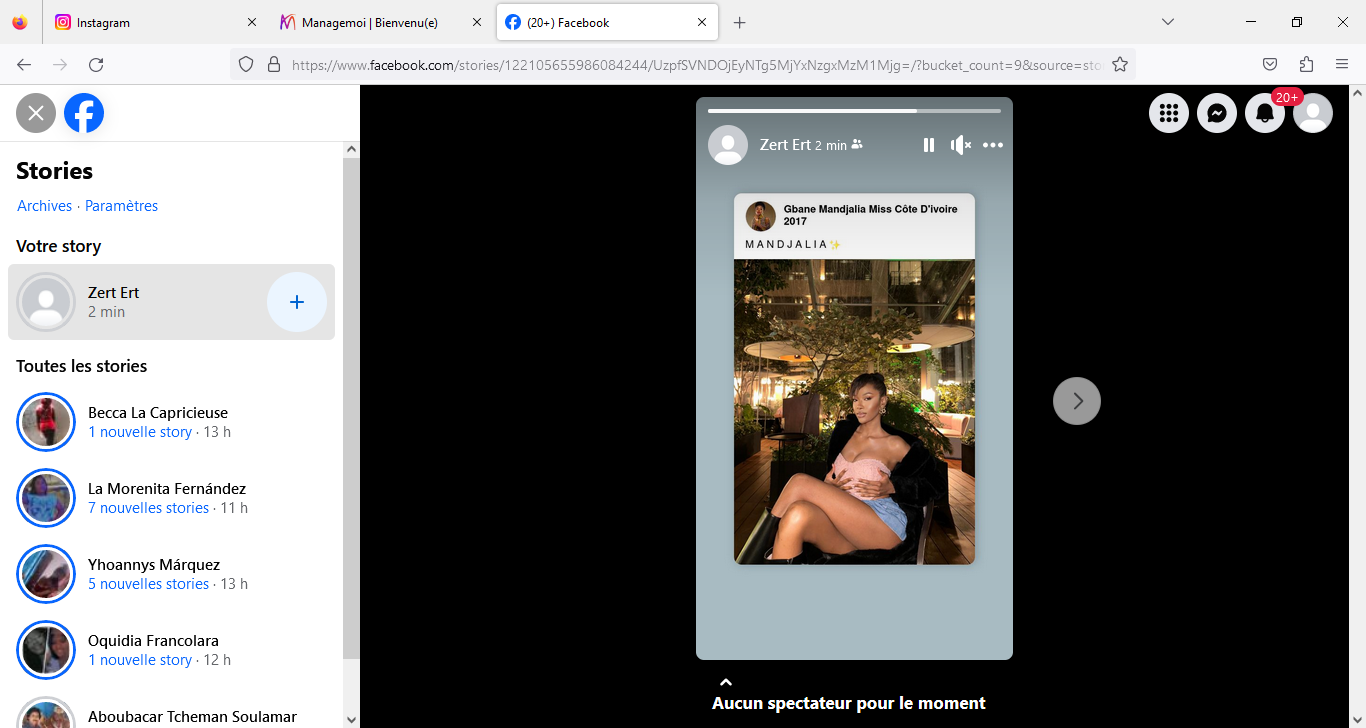Open the notifications bell
The image size is (1366, 728).
[x=1265, y=113]
